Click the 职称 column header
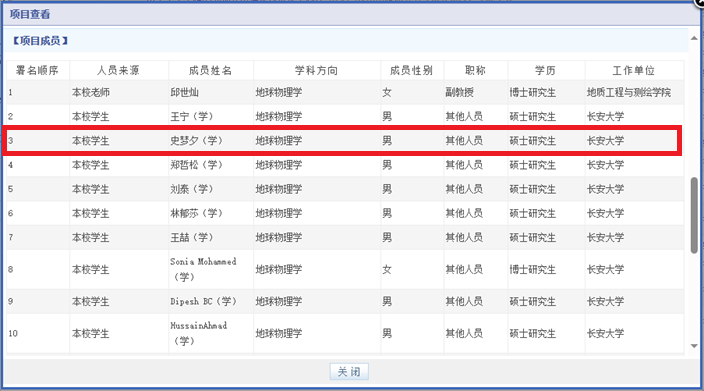This screenshot has width=704, height=391. pyautogui.click(x=475, y=70)
